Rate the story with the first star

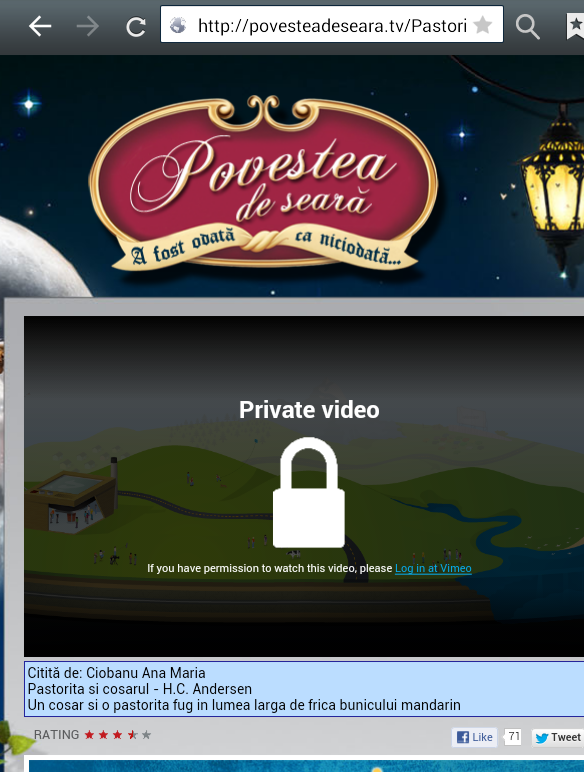89,735
